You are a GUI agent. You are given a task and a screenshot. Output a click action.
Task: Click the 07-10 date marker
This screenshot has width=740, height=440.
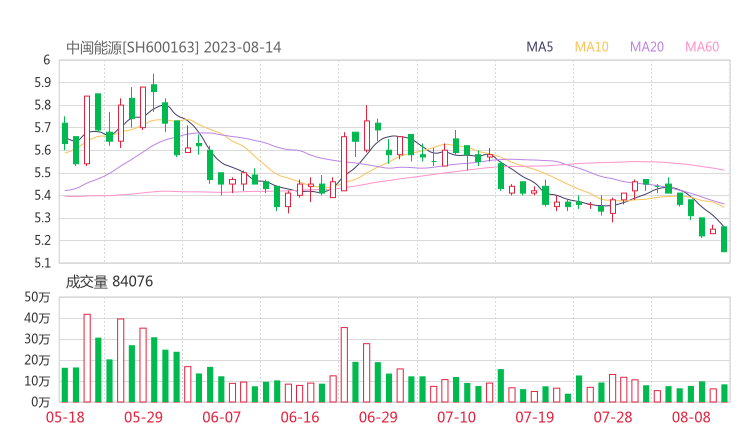click(x=456, y=417)
